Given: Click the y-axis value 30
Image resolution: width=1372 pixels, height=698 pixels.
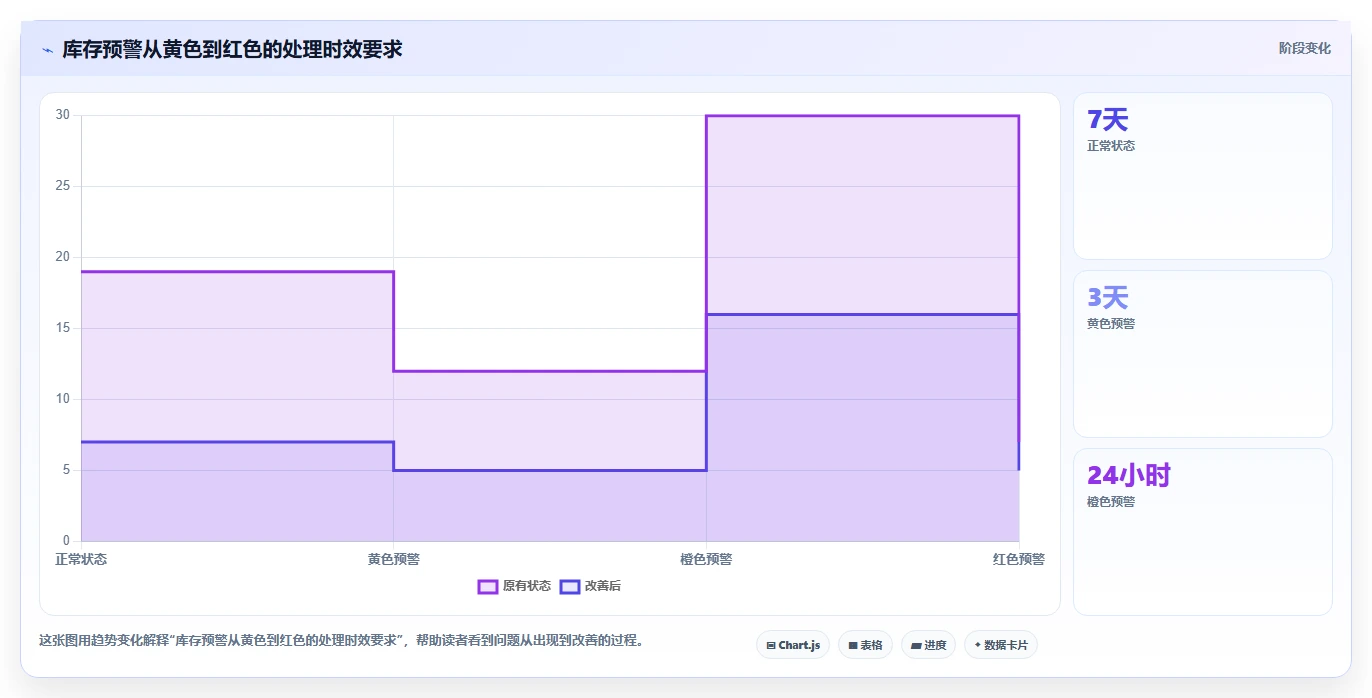Looking at the screenshot, I should [63, 115].
